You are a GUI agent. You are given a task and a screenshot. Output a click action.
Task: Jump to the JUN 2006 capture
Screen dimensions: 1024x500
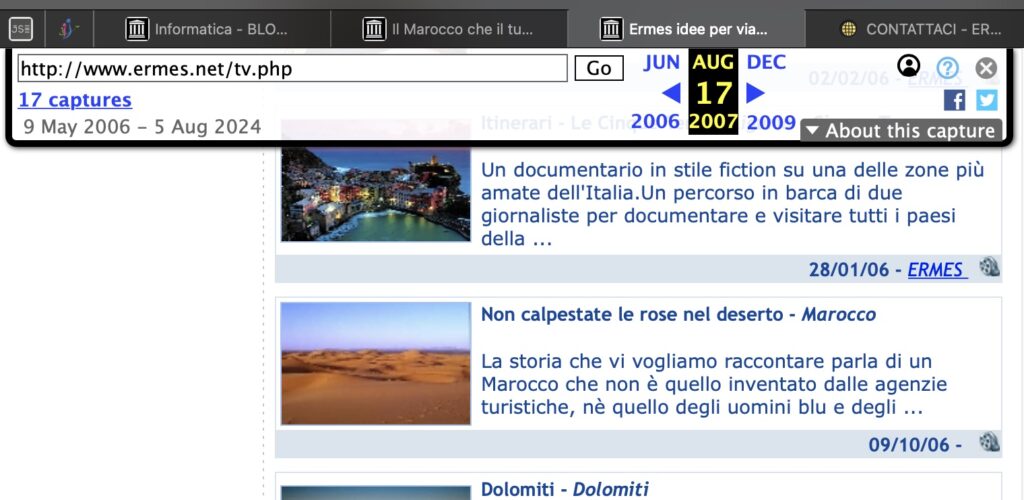click(x=661, y=63)
